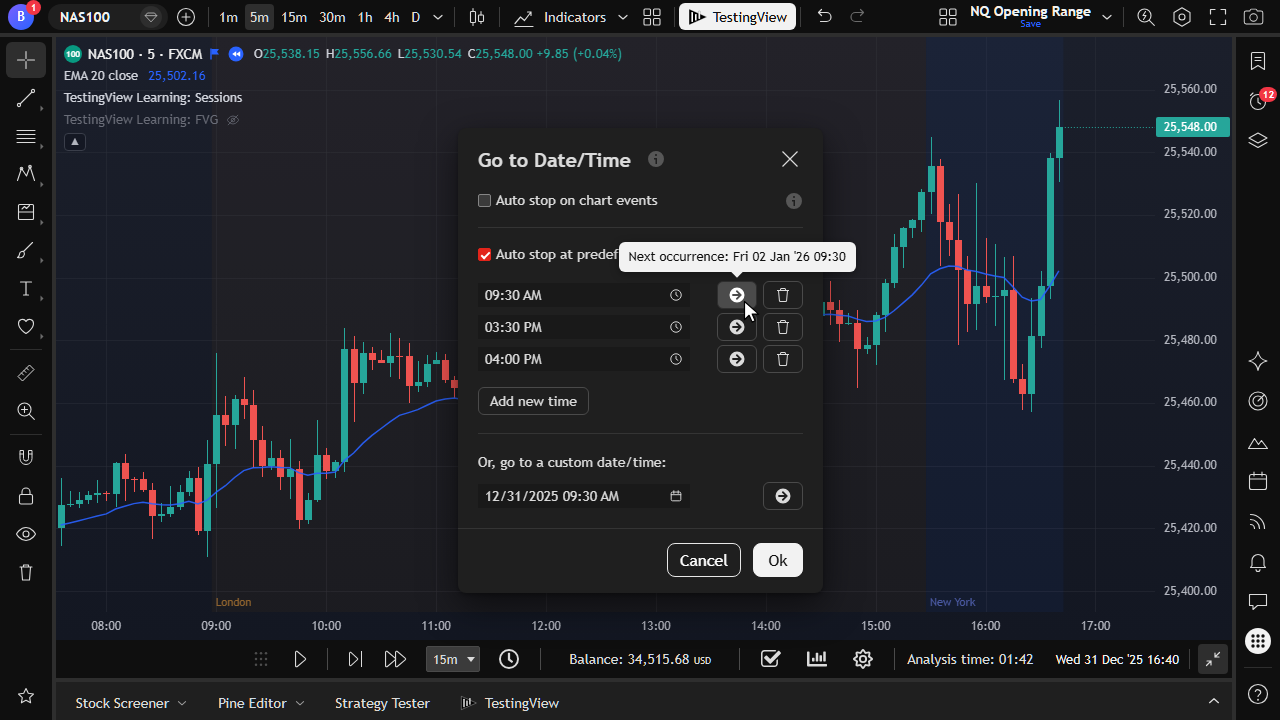Open the NQ Opening Range layout dropdown
Image resolution: width=1280 pixels, height=720 pixels.
click(x=1107, y=17)
